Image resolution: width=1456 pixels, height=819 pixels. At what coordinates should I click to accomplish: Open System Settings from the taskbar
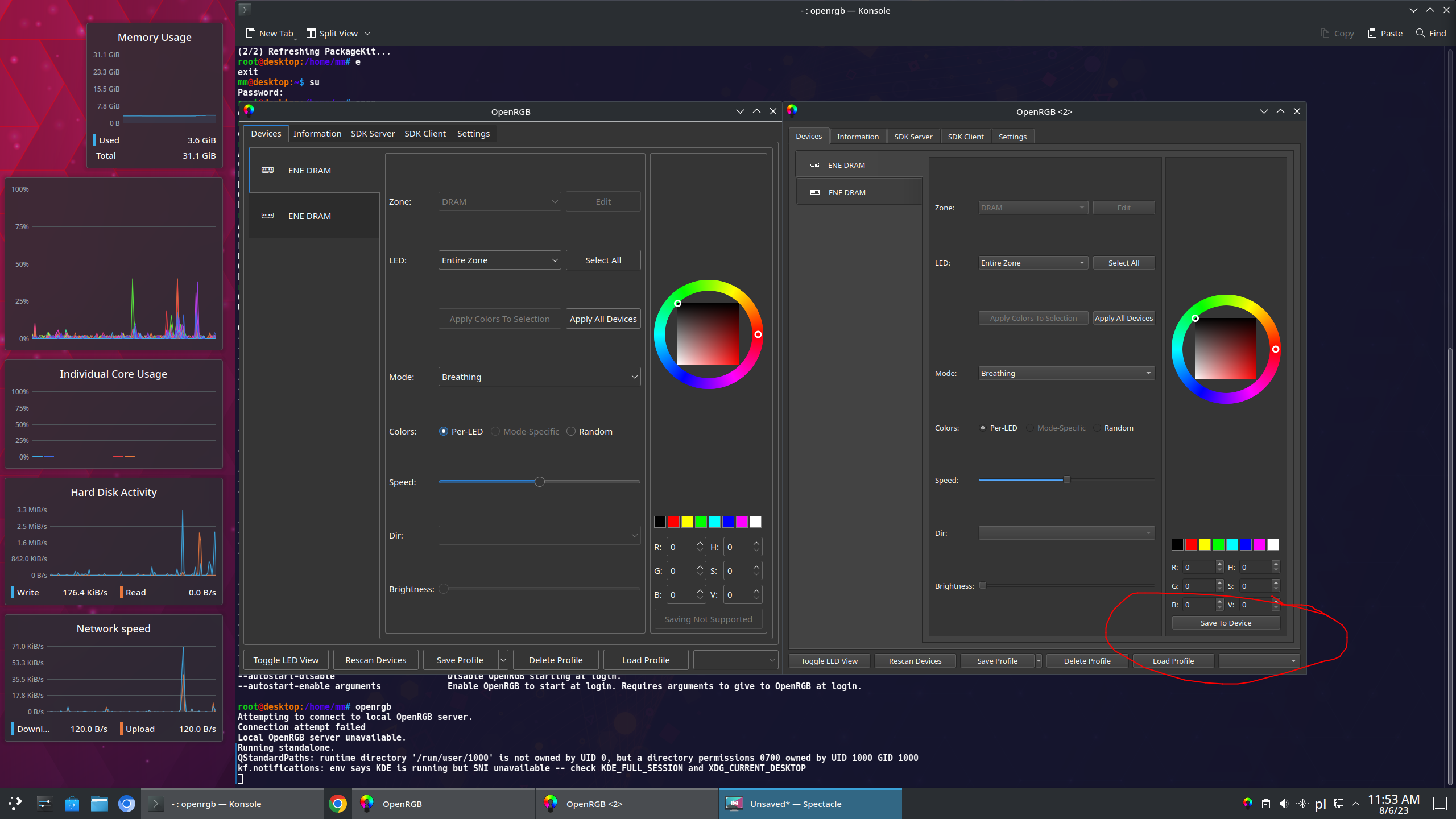44,804
